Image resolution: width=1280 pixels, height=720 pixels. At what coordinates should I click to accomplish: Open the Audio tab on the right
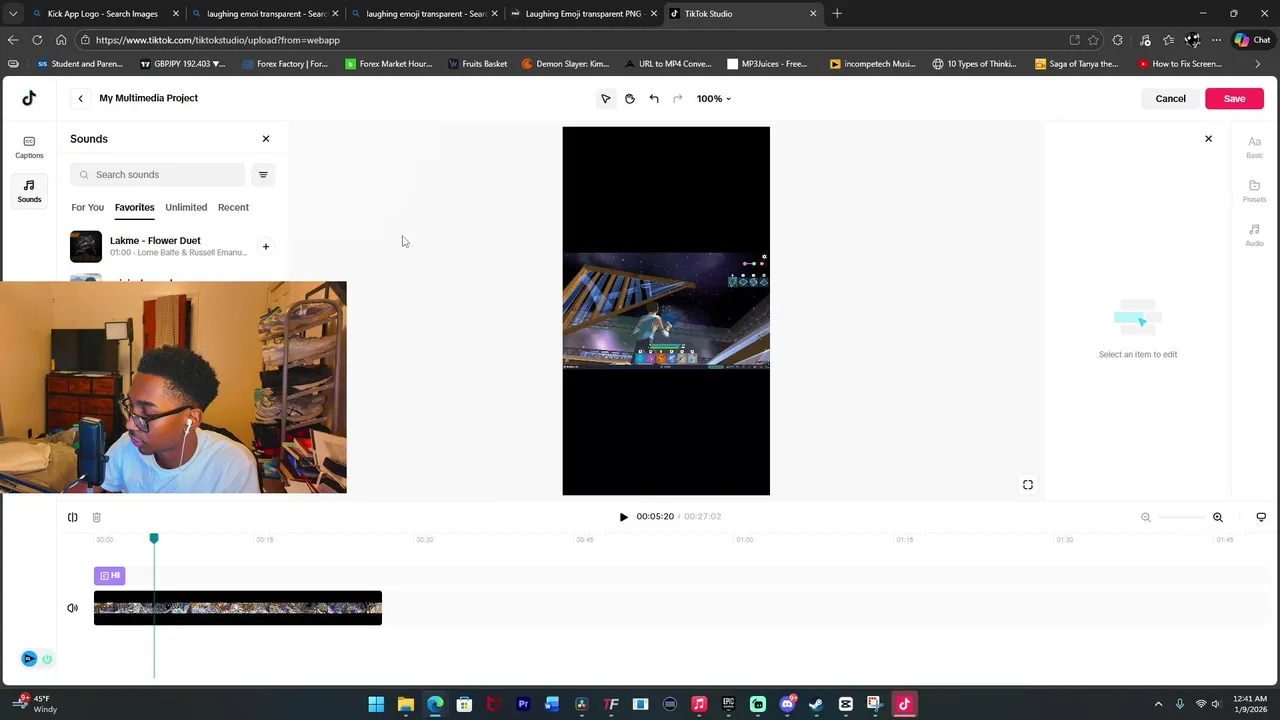pyautogui.click(x=1254, y=235)
